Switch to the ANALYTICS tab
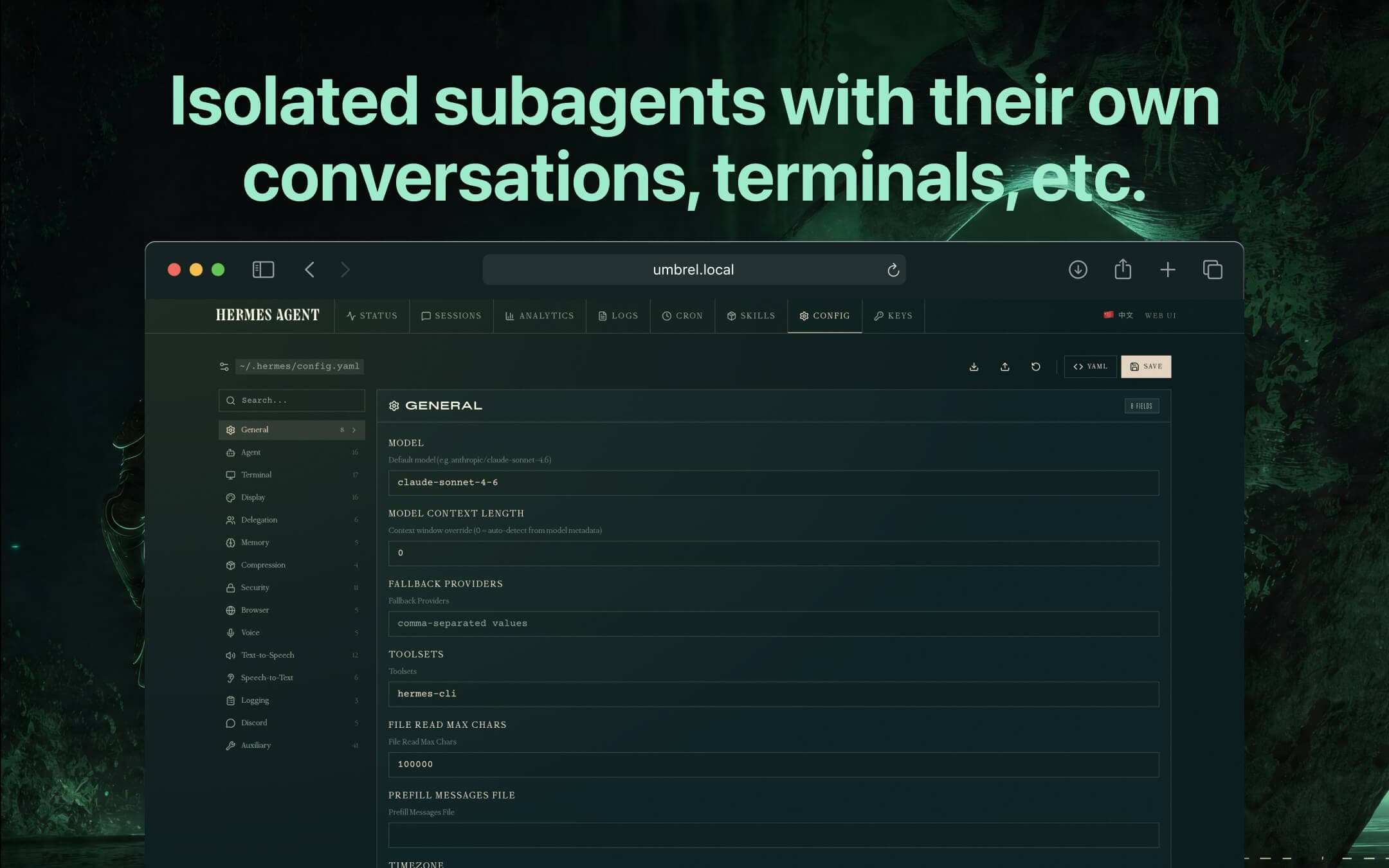The height and width of the screenshot is (868, 1389). point(540,316)
